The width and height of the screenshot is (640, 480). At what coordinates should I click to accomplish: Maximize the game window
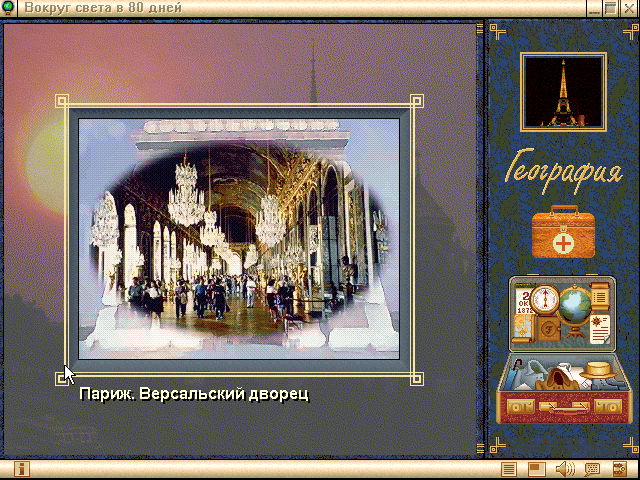[x=611, y=8]
